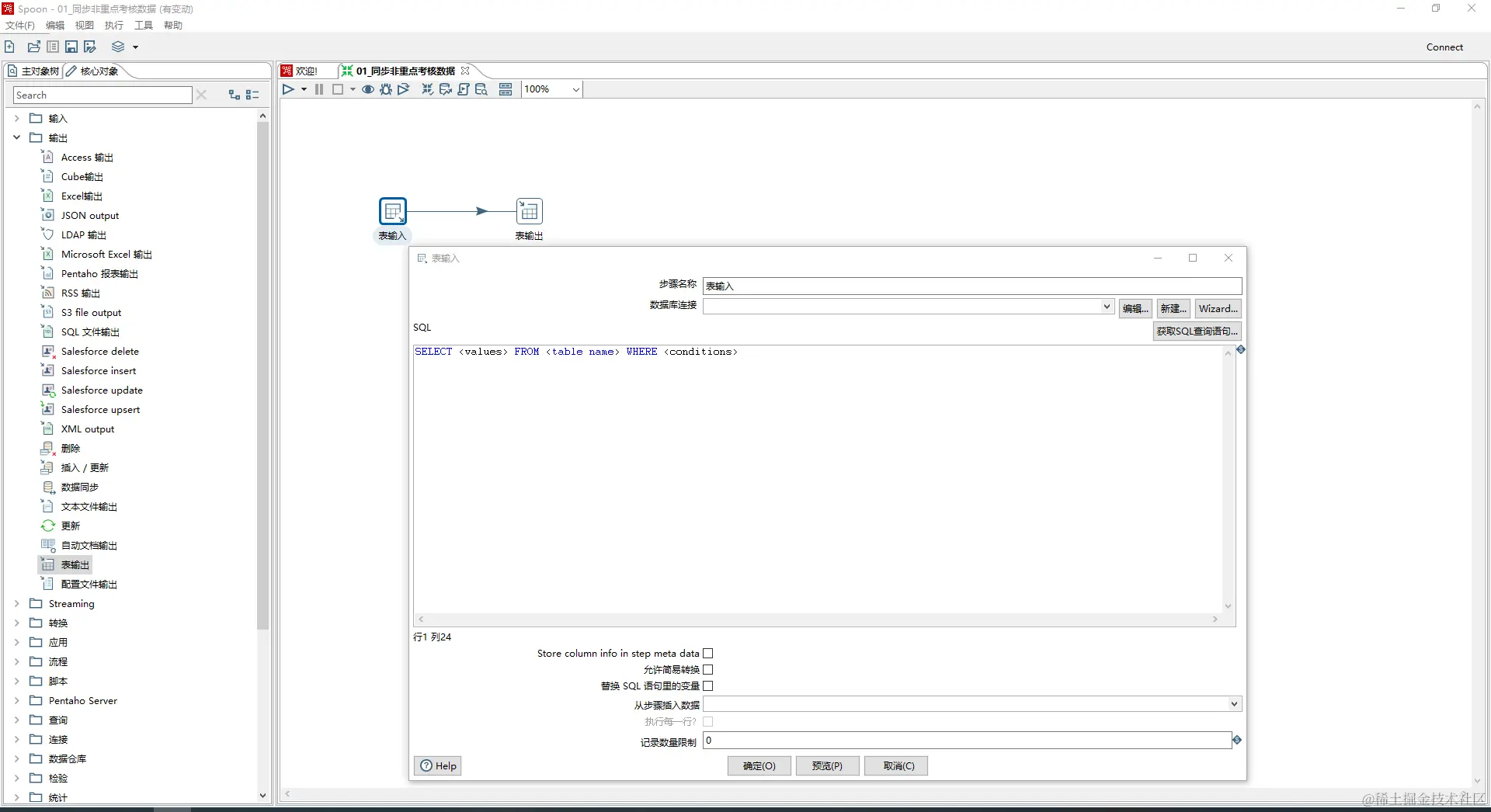Save the current transformation
This screenshot has width=1491, height=812.
click(x=71, y=47)
